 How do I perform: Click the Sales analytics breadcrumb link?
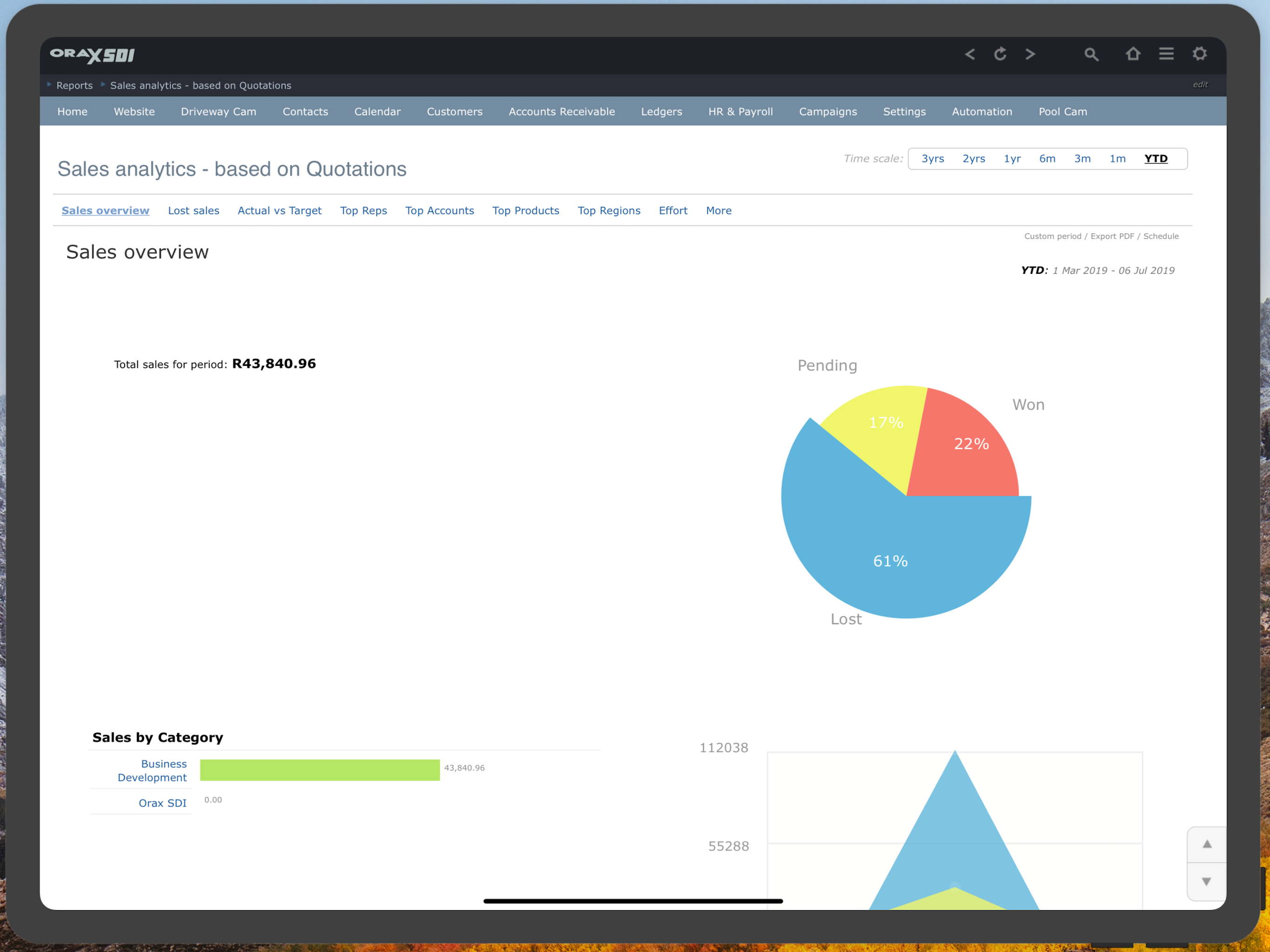[201, 86]
